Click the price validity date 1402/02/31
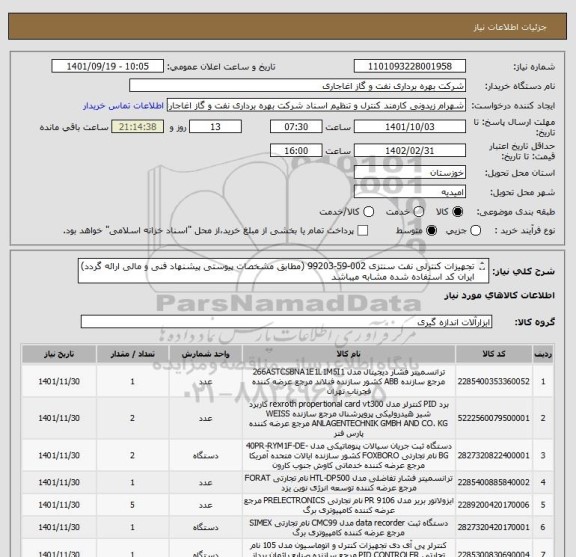The width and height of the screenshot is (576, 557). pyautogui.click(x=410, y=151)
